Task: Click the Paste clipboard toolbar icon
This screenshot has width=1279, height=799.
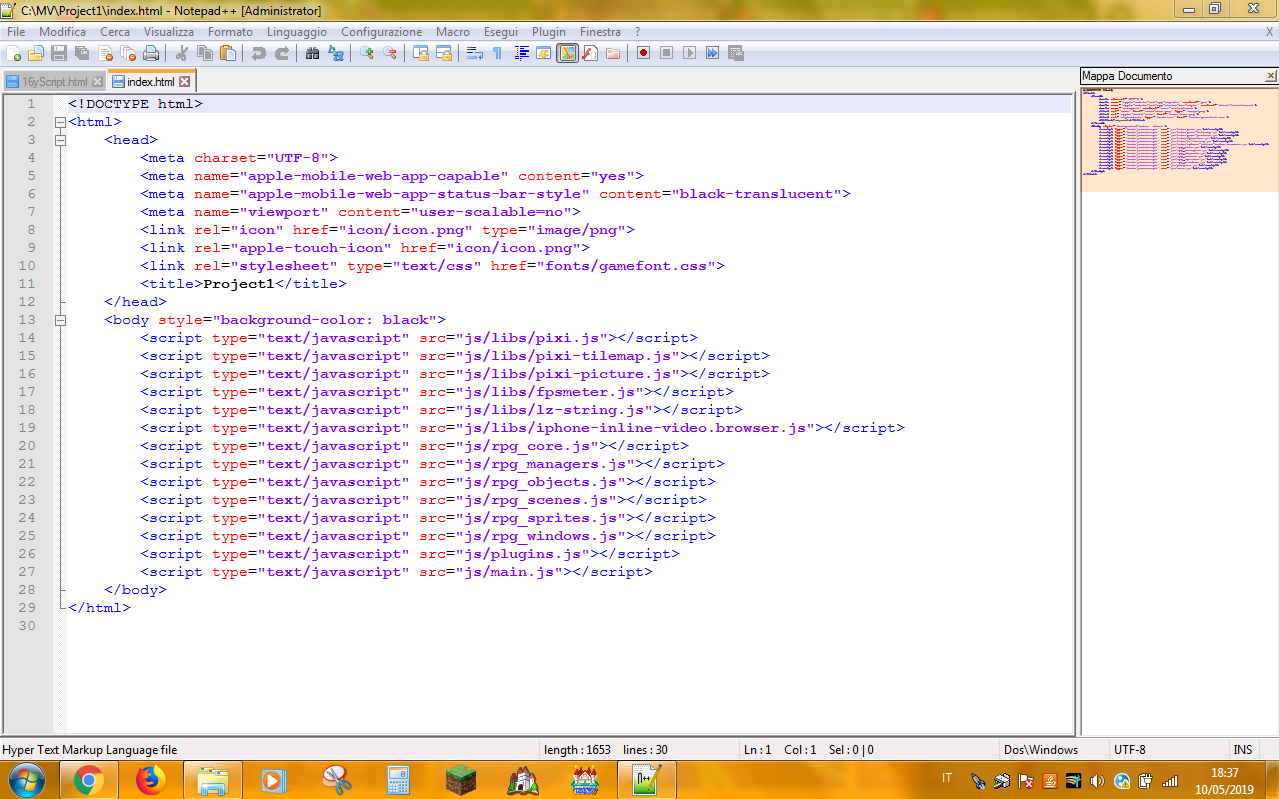Action: coord(229,53)
